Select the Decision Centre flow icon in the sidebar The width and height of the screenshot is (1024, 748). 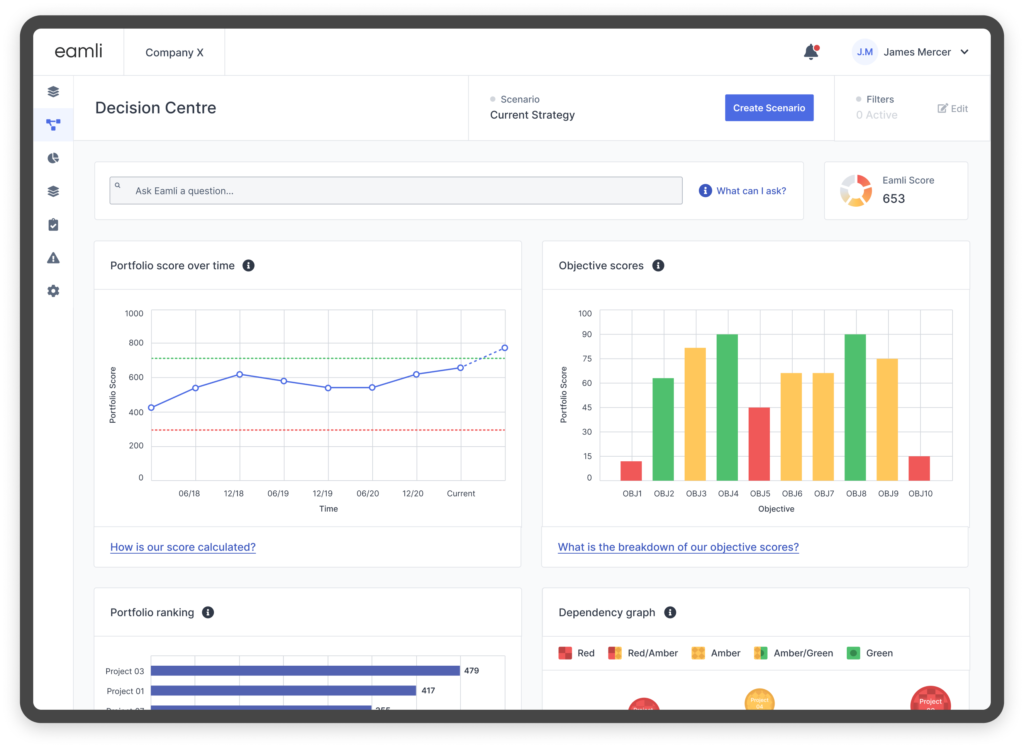tap(53, 125)
